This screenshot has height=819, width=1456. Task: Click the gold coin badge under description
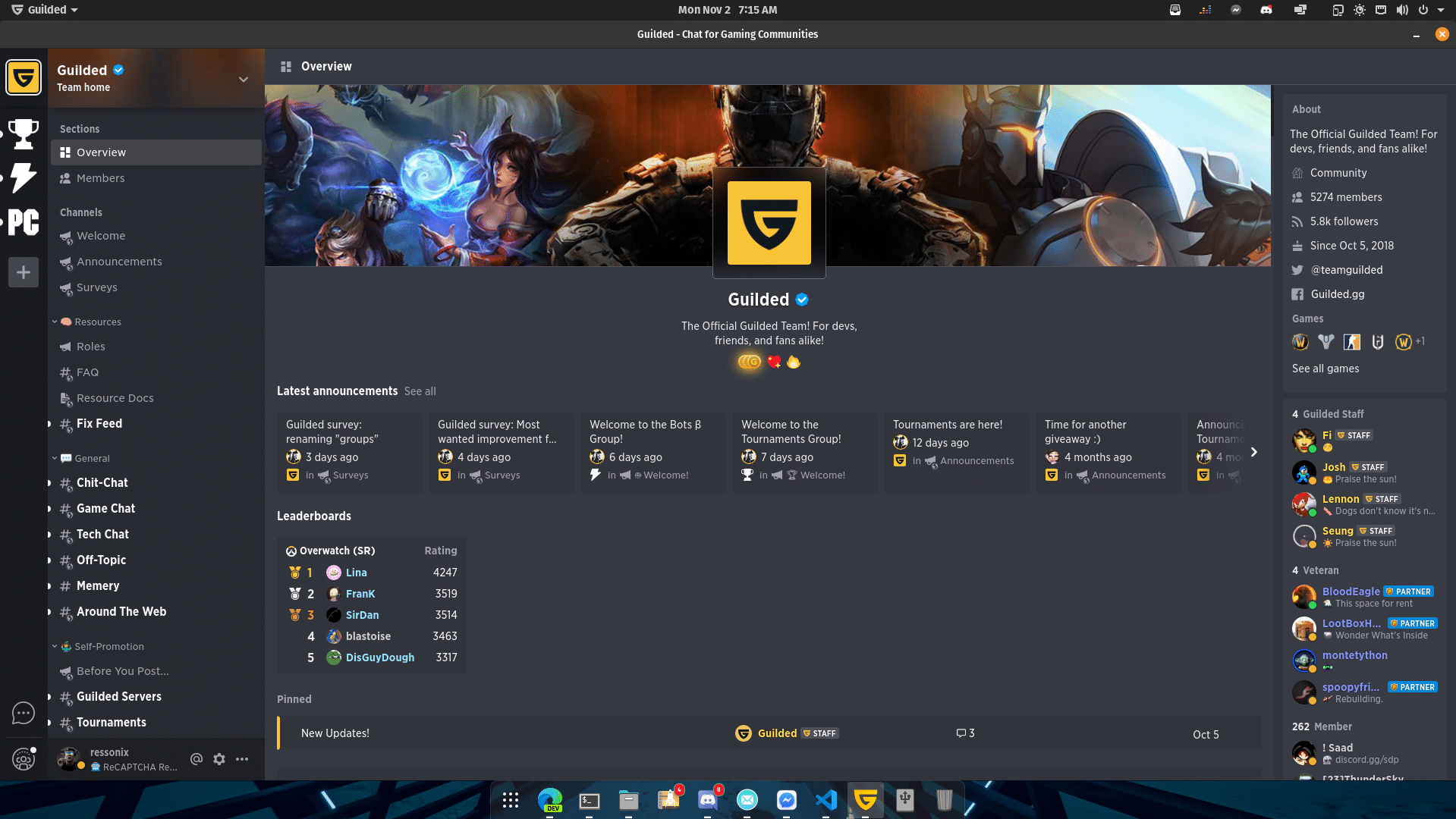[749, 362]
